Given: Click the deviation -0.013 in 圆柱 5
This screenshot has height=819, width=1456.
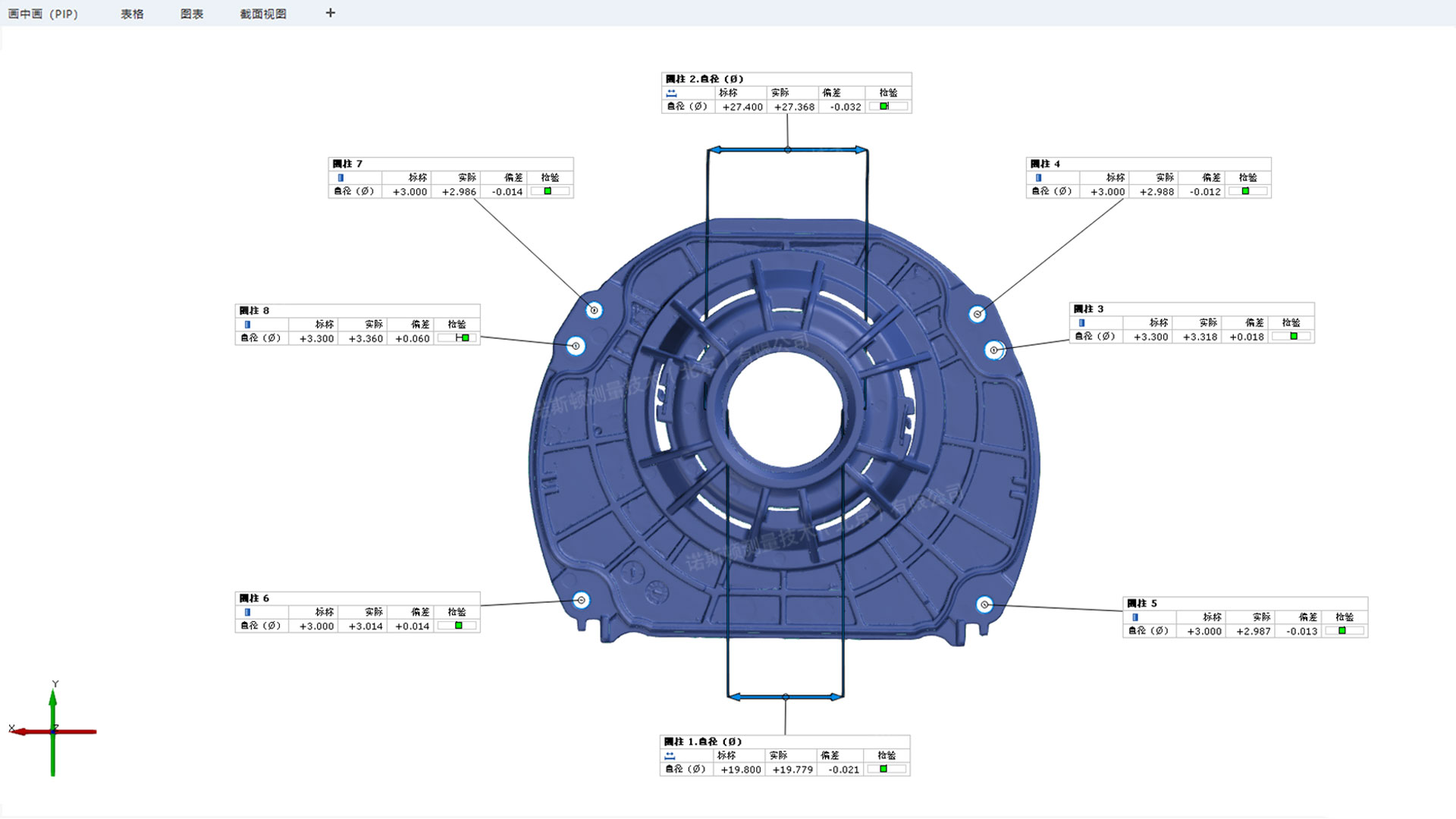Looking at the screenshot, I should (1302, 632).
